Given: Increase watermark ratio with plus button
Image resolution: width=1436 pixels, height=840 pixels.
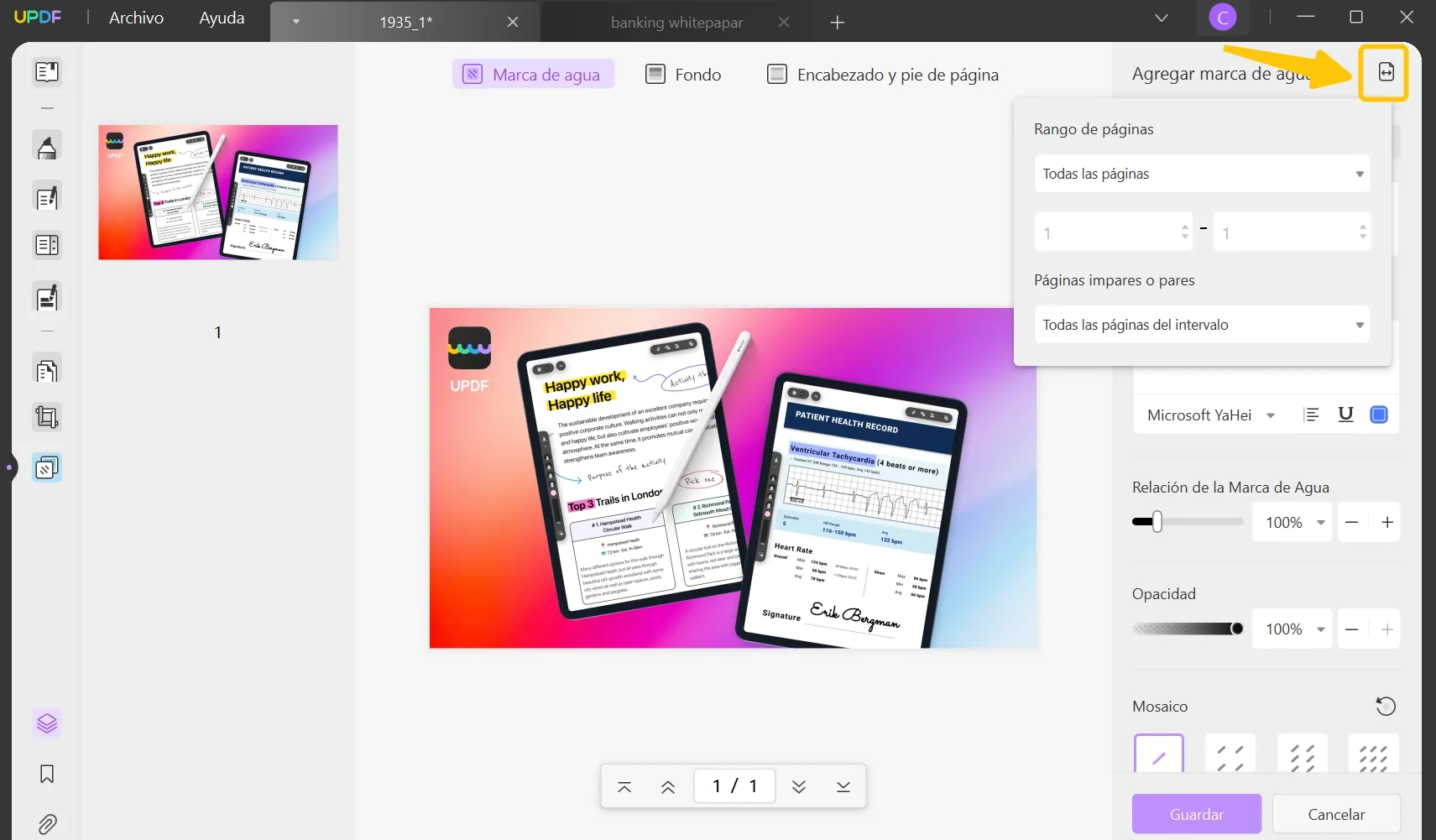Looking at the screenshot, I should pos(1387,522).
